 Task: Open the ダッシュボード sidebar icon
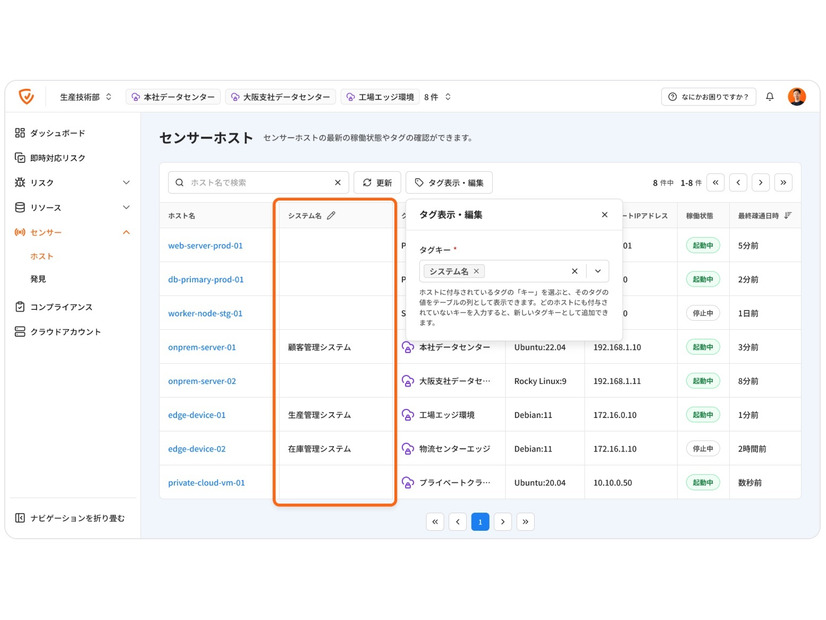[19, 133]
